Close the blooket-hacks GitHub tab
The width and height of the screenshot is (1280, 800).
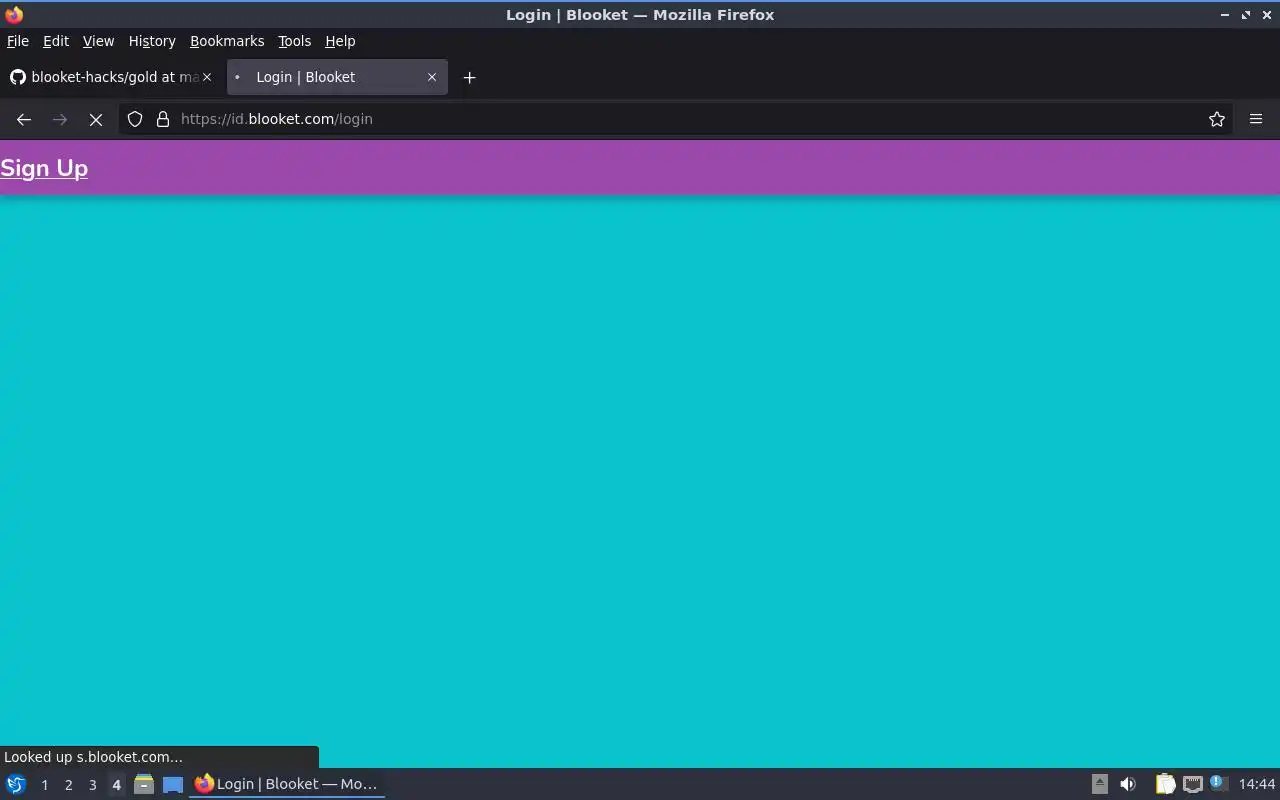(207, 77)
